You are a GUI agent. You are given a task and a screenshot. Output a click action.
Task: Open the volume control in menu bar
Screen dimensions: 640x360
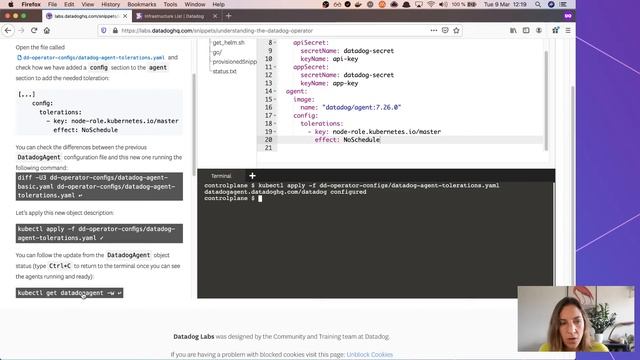pos(443,4)
